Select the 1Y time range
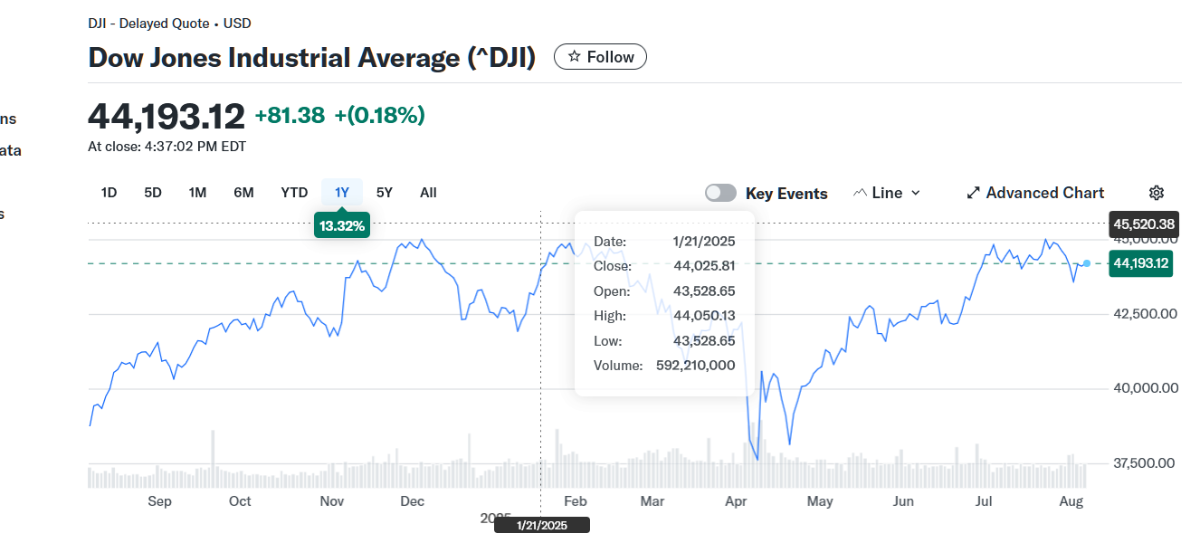The height and width of the screenshot is (543, 1200). pos(342,193)
